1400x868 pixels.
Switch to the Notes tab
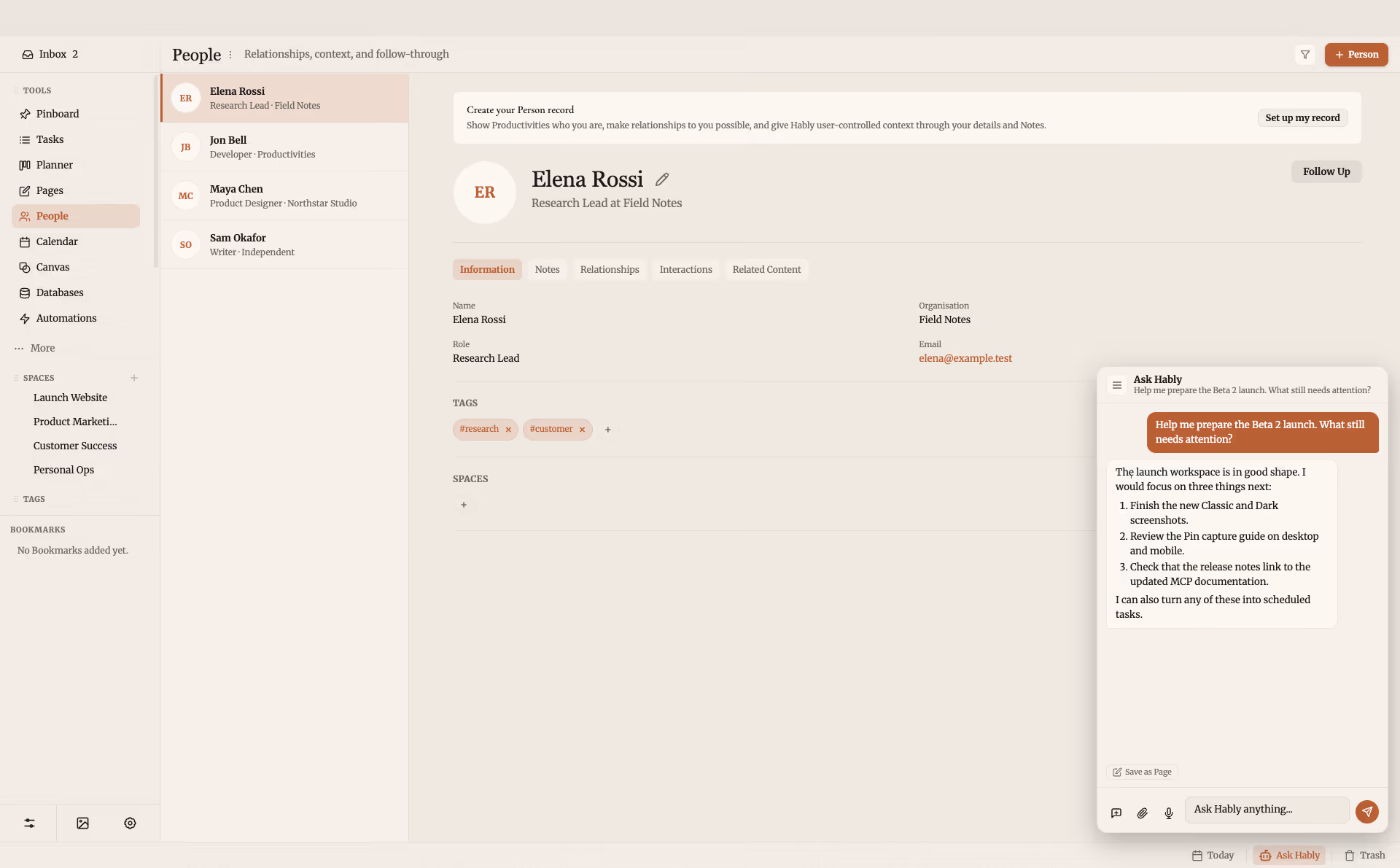(x=547, y=269)
